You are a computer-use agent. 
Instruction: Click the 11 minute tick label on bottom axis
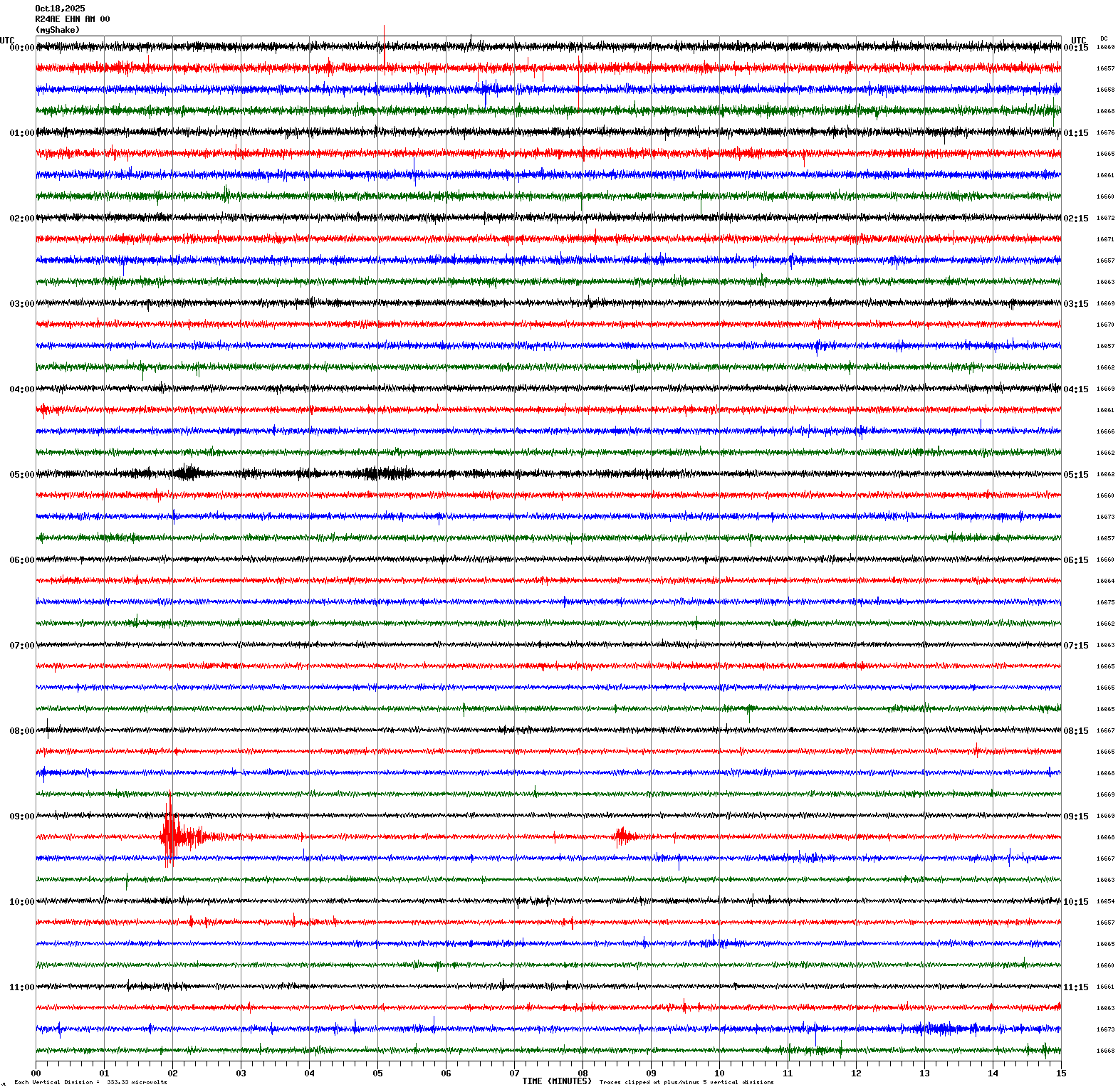[x=788, y=1073]
